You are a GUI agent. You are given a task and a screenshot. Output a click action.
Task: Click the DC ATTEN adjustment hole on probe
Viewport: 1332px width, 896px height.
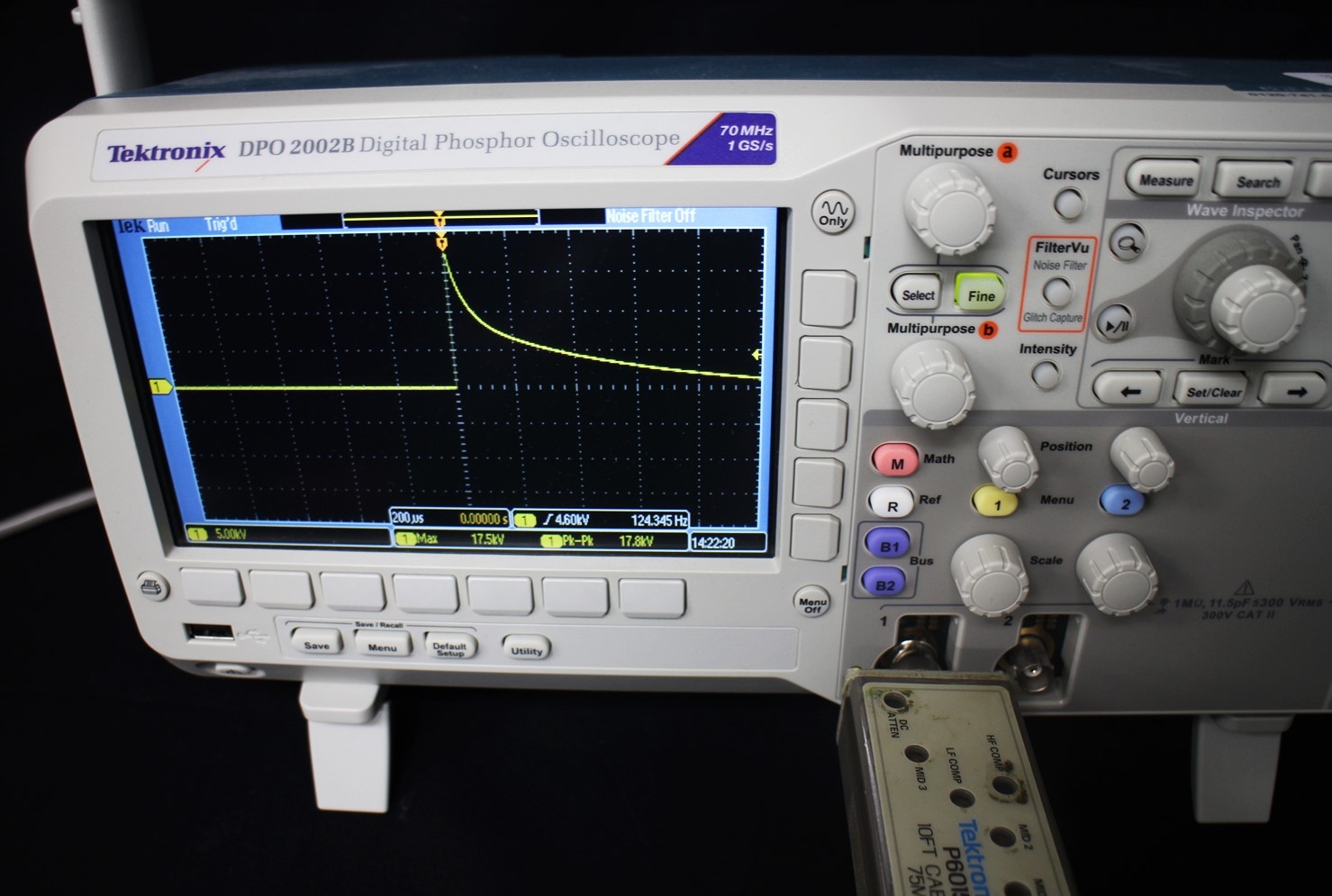[893, 701]
